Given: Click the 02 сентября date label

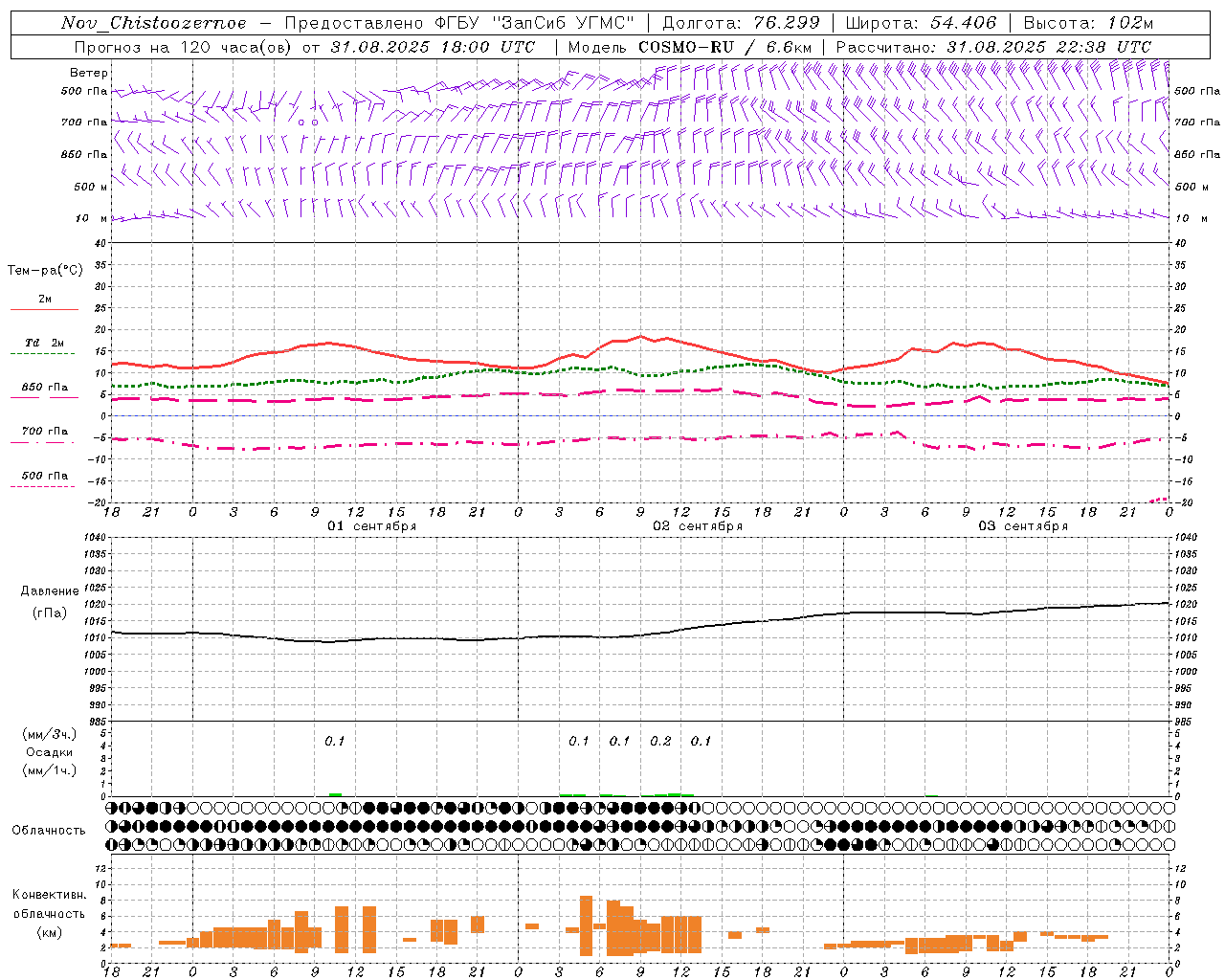Looking at the screenshot, I should pos(698,526).
